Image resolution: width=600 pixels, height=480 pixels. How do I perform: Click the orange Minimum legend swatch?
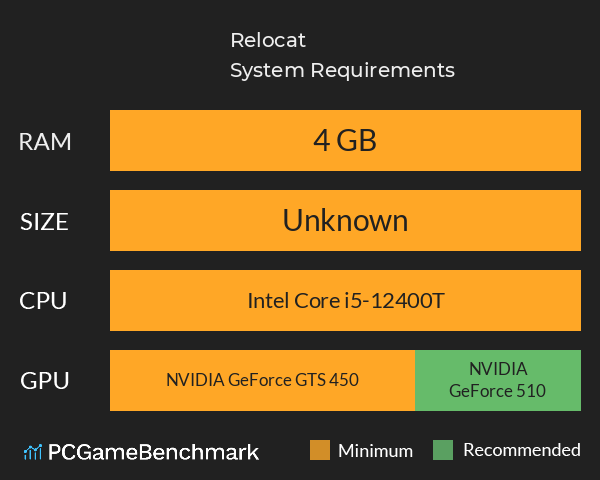320,451
